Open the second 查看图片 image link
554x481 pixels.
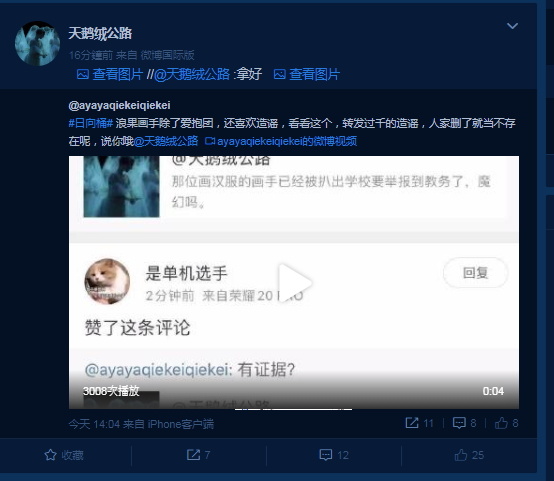coord(314,75)
